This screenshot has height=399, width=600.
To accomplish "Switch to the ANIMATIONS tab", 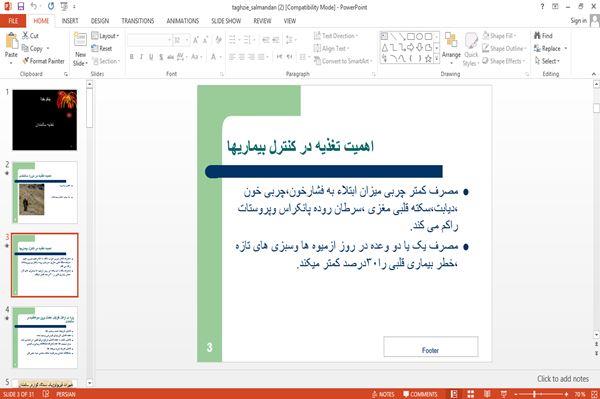I will (183, 21).
